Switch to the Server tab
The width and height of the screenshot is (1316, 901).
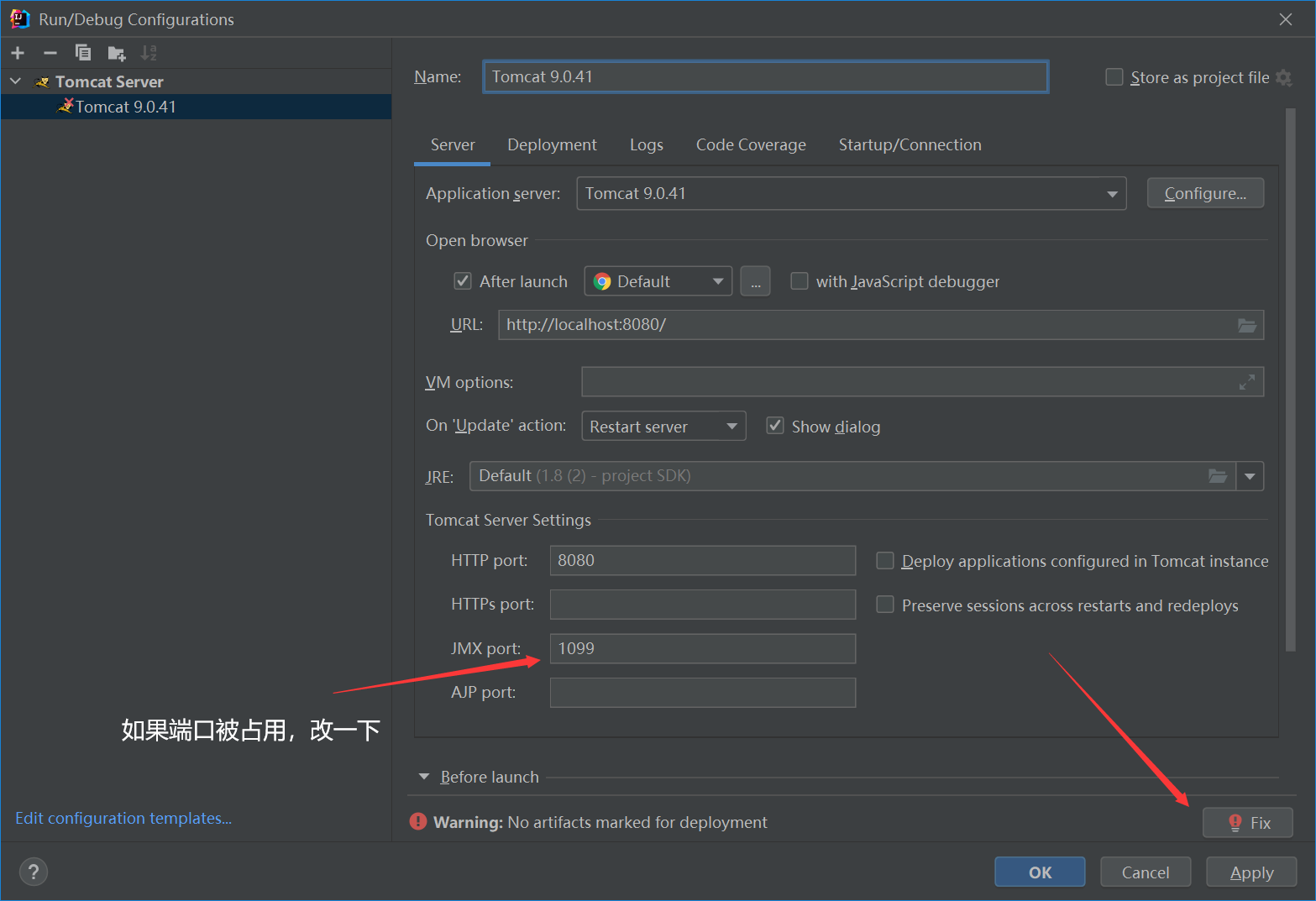pos(453,144)
